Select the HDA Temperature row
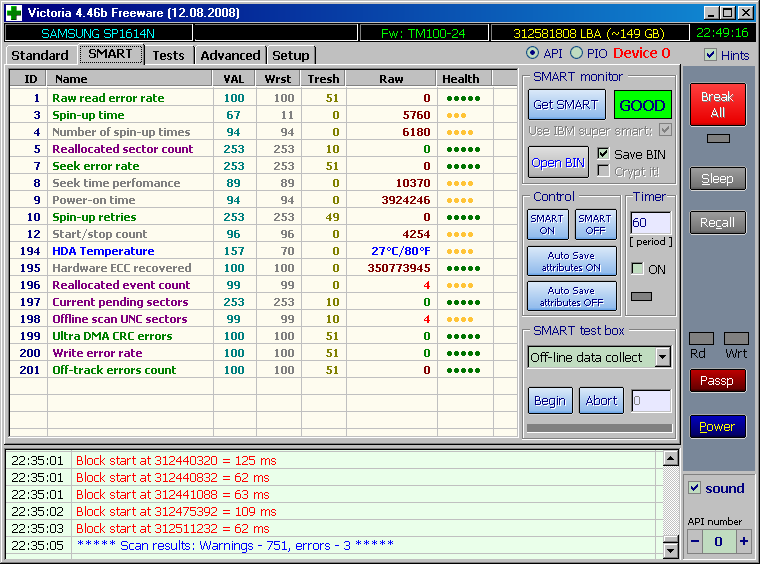The image size is (760, 564). [263, 251]
